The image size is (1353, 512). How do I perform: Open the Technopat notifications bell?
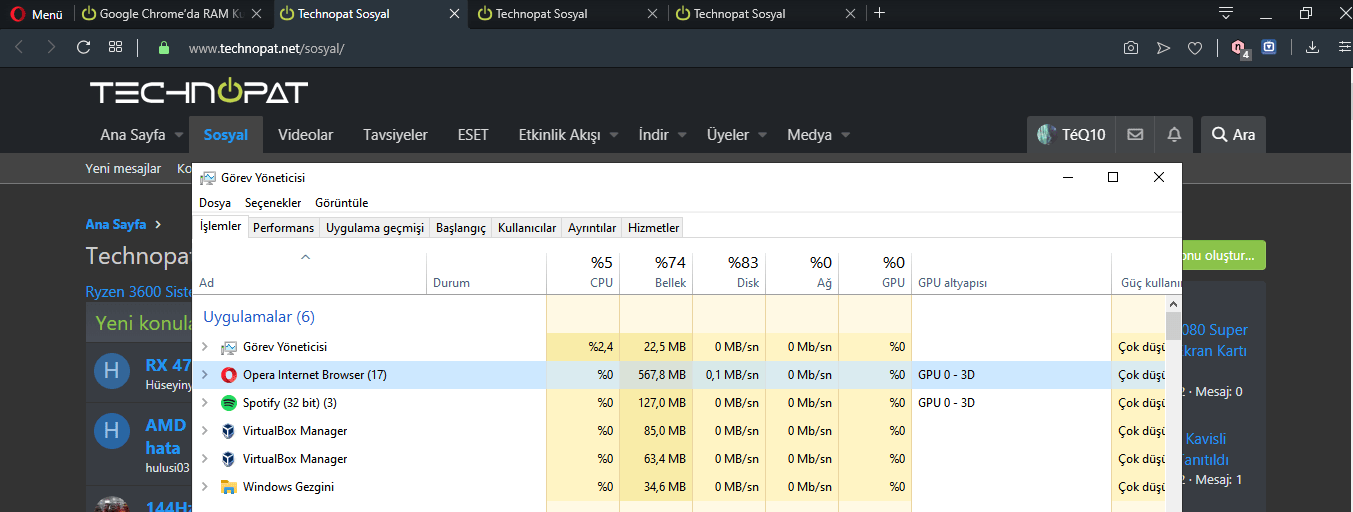tap(1174, 135)
